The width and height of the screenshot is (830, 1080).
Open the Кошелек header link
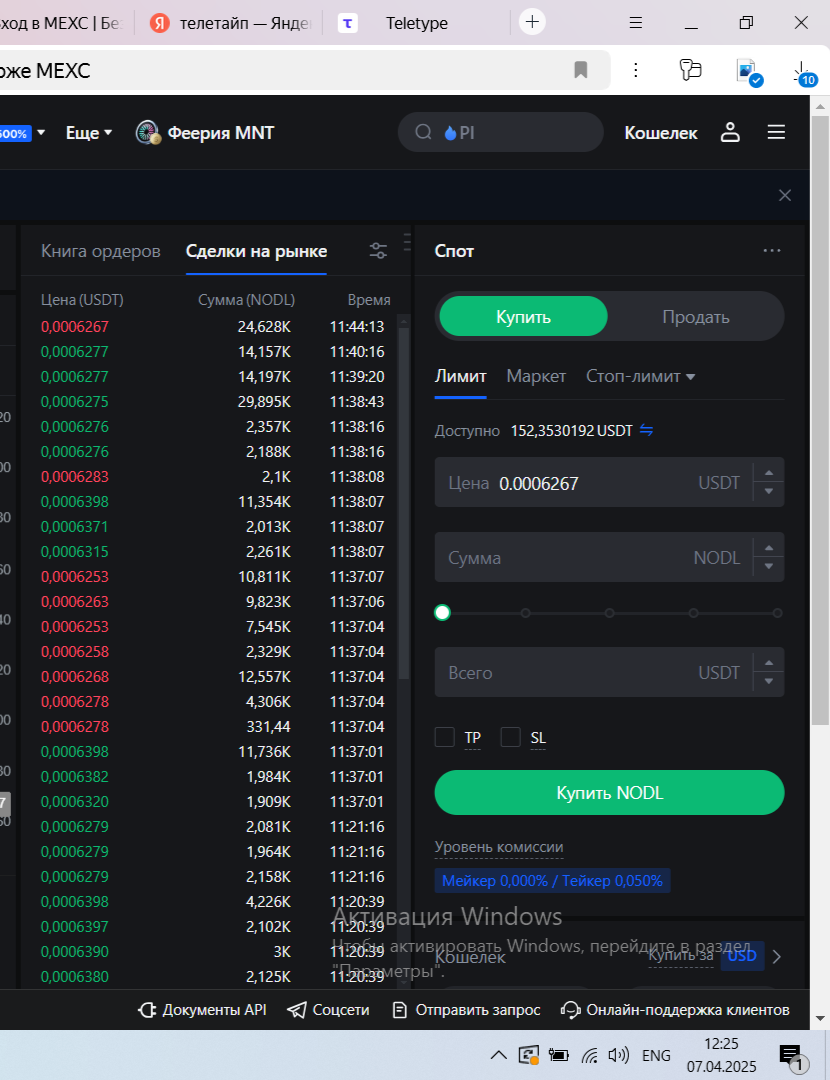(x=661, y=132)
